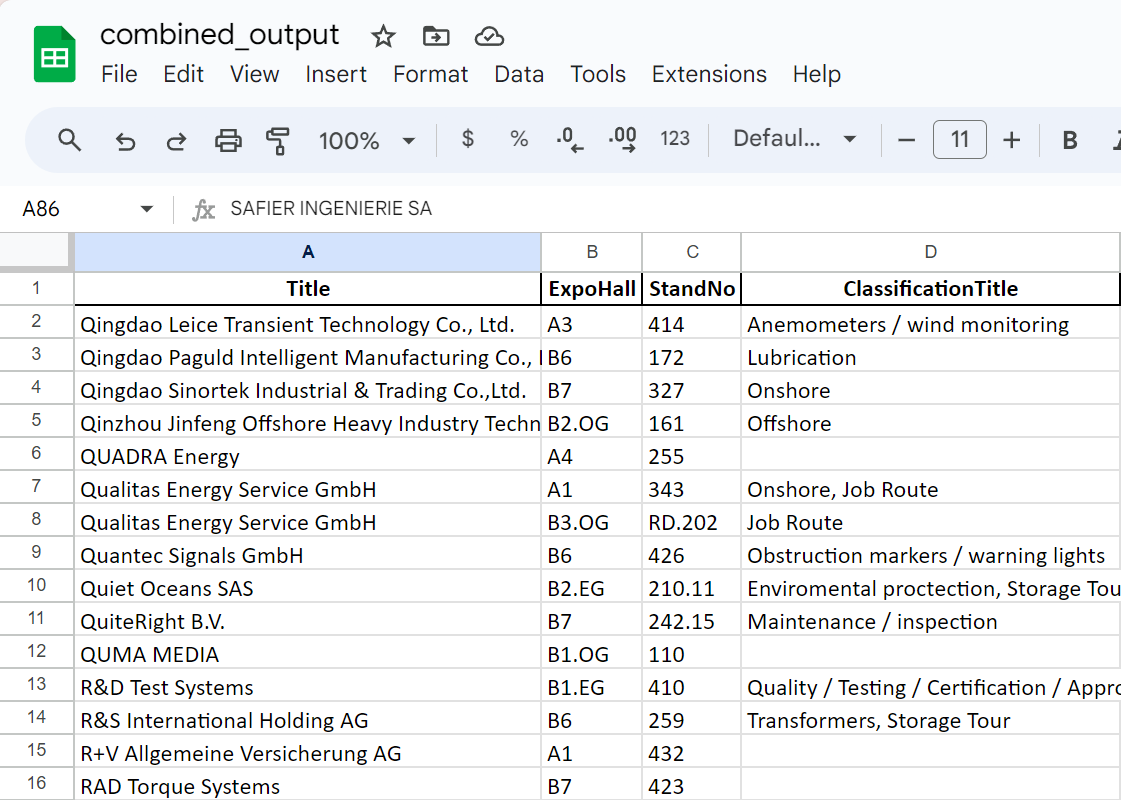Select cell QuiteRight B.V.

(307, 621)
